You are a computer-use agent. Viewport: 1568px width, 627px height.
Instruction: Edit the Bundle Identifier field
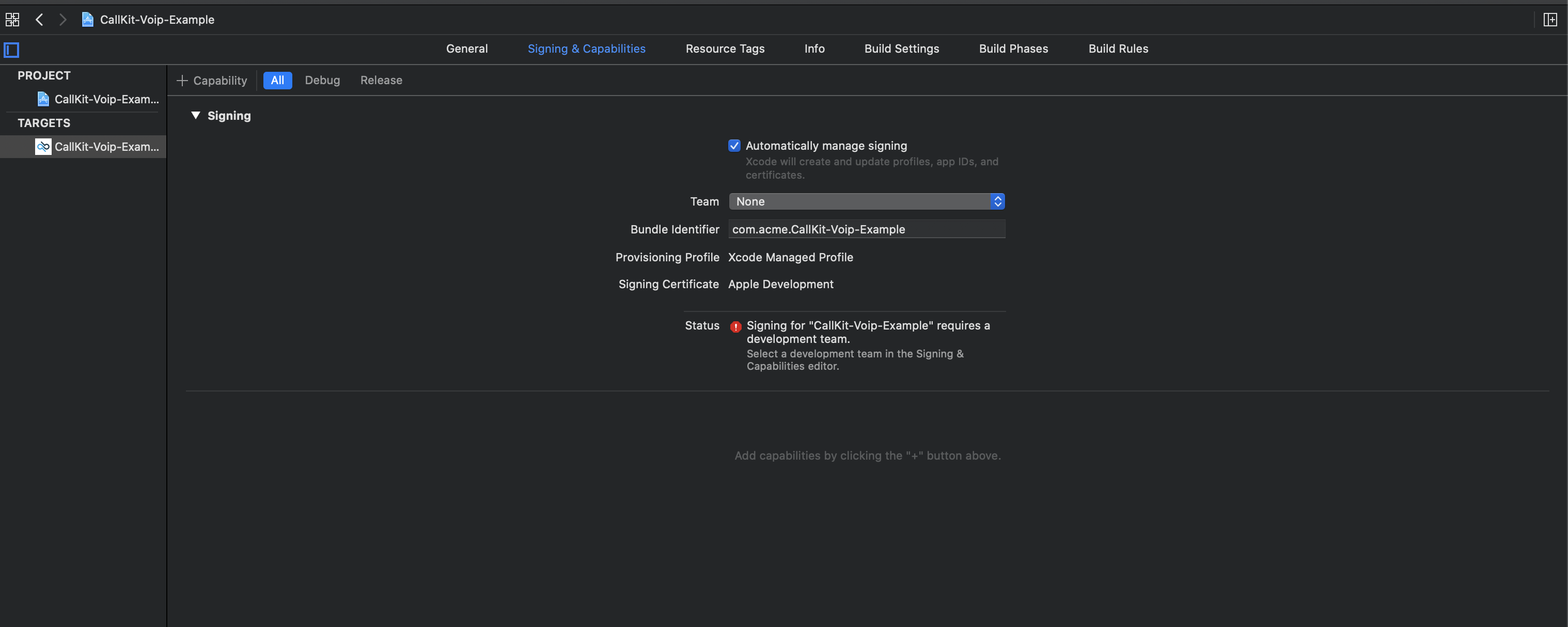pos(866,229)
